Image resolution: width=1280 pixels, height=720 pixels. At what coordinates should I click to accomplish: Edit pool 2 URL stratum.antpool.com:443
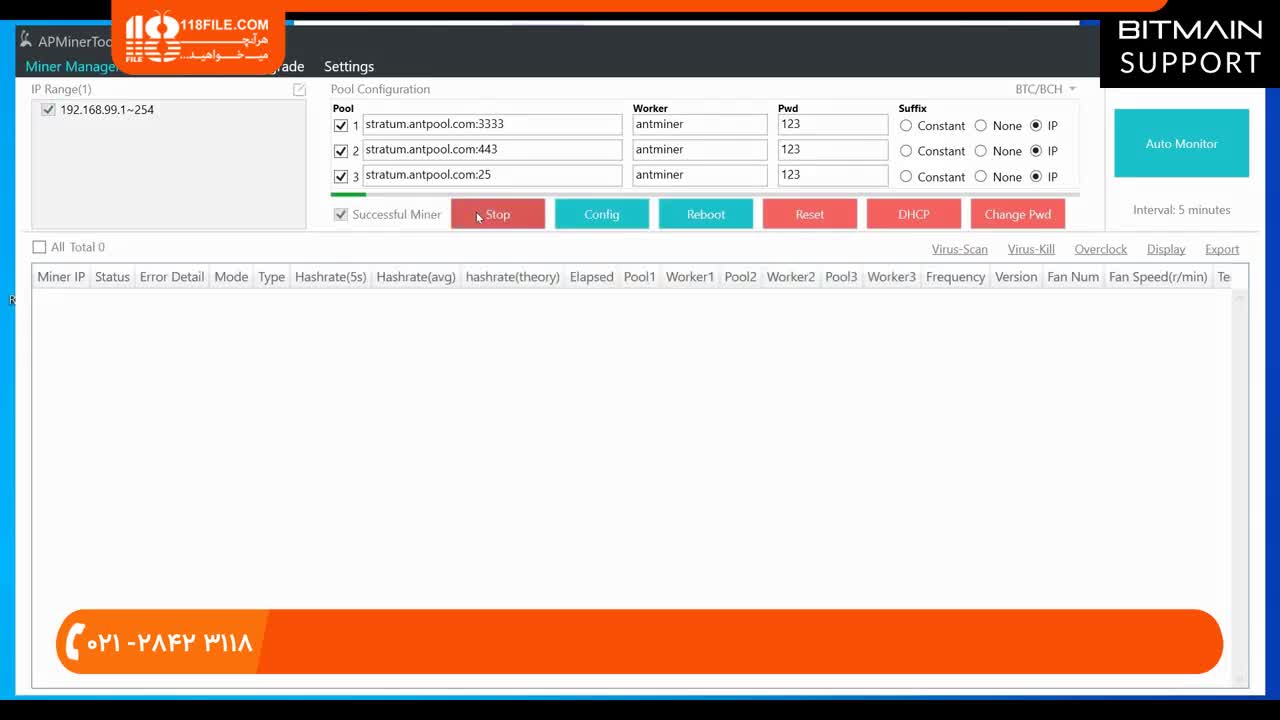492,150
